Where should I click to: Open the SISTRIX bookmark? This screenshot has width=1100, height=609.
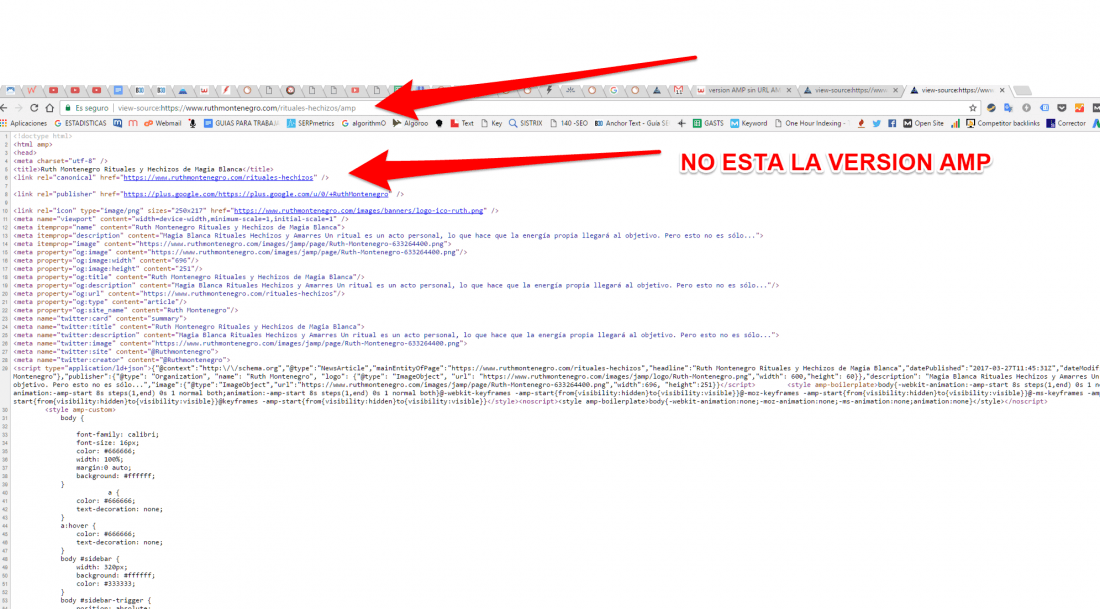tap(525, 123)
